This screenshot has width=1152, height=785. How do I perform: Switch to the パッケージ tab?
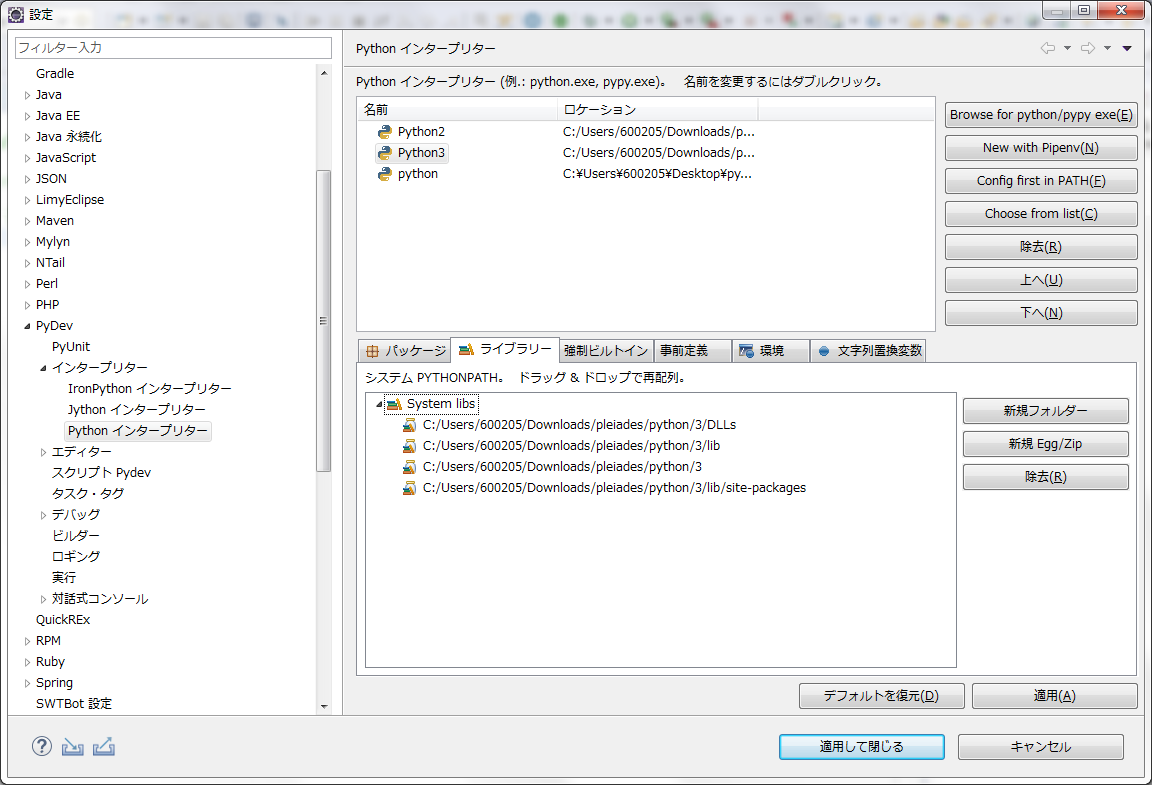tap(405, 351)
